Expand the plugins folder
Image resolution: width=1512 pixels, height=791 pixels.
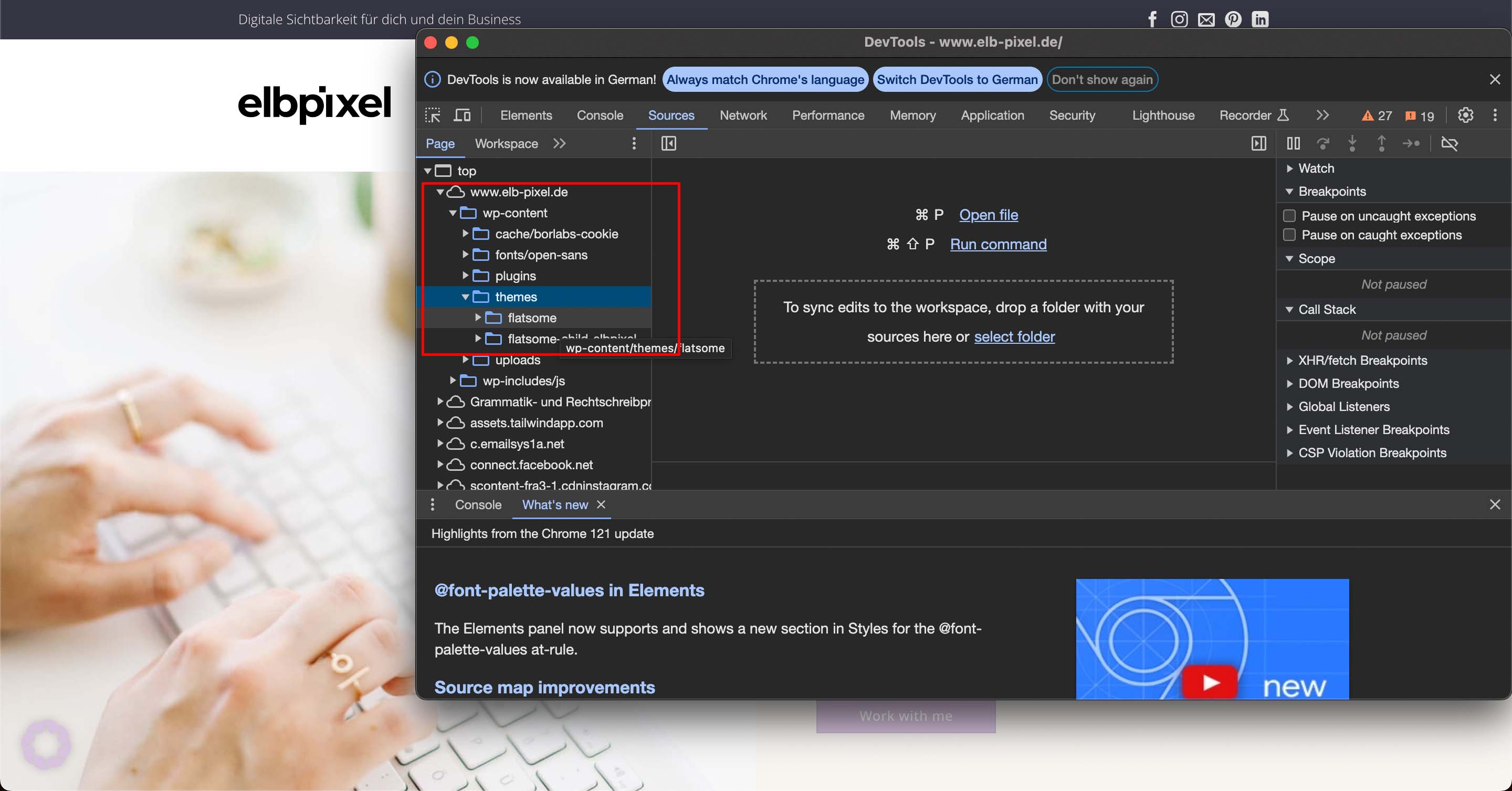pyautogui.click(x=465, y=276)
